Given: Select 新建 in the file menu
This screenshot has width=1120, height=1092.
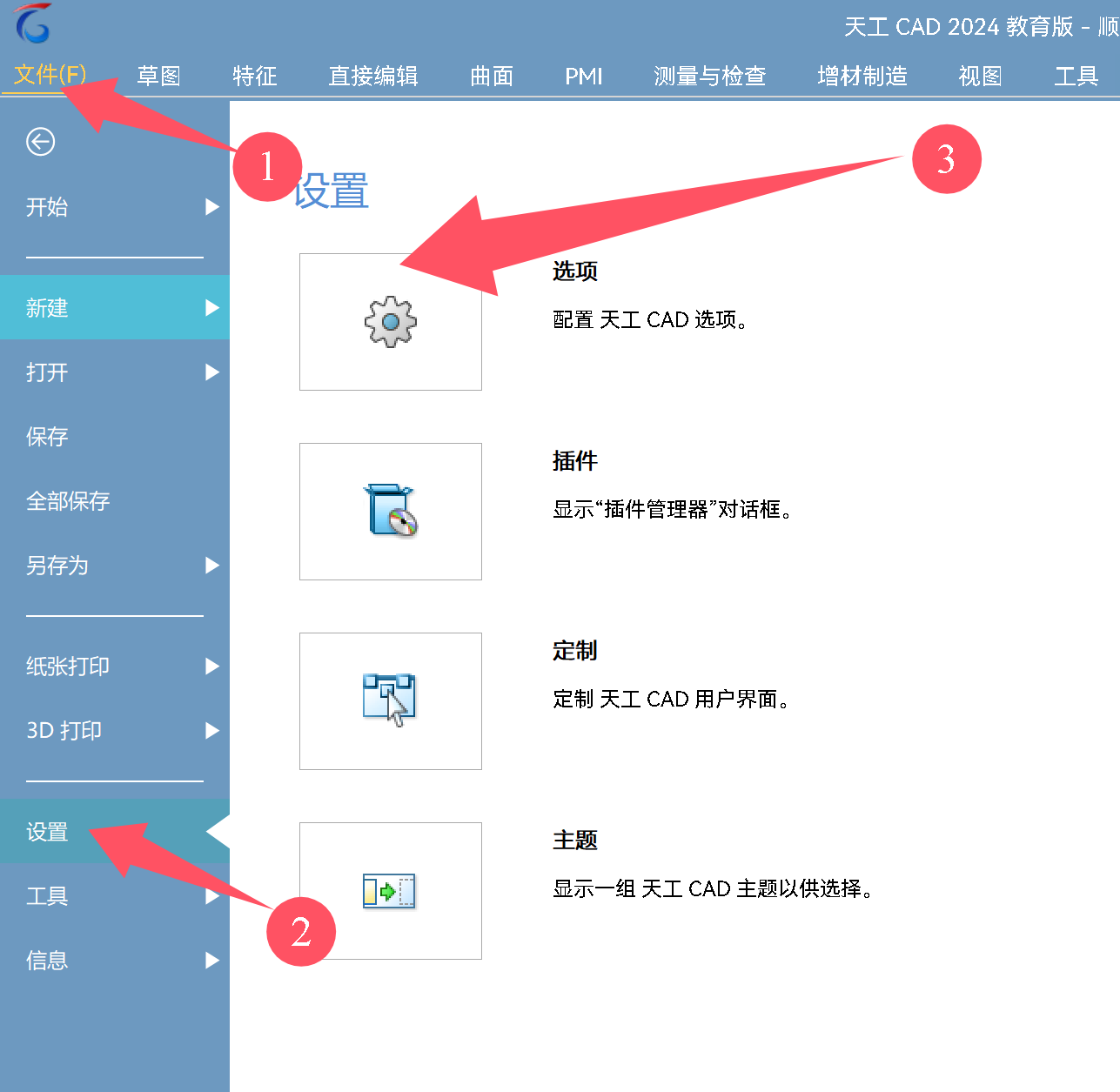Looking at the screenshot, I should (115, 308).
